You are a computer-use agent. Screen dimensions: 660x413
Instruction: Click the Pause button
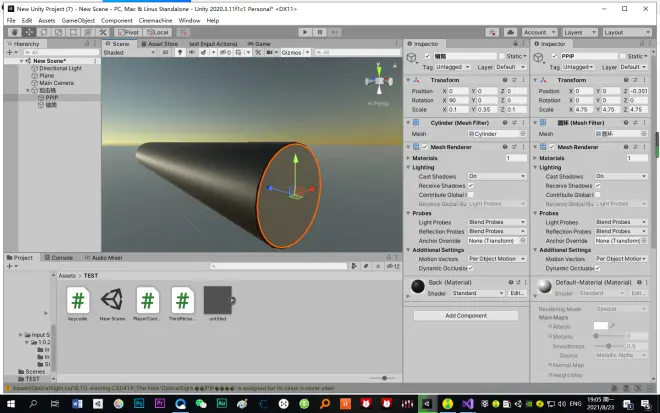tap(319, 32)
